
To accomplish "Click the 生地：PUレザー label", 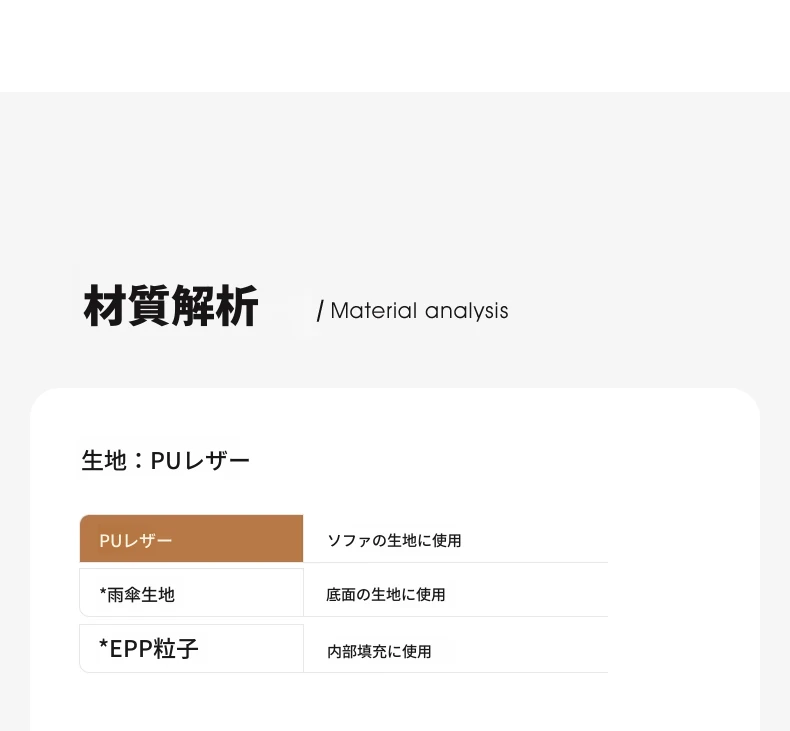I will click(x=166, y=460).
